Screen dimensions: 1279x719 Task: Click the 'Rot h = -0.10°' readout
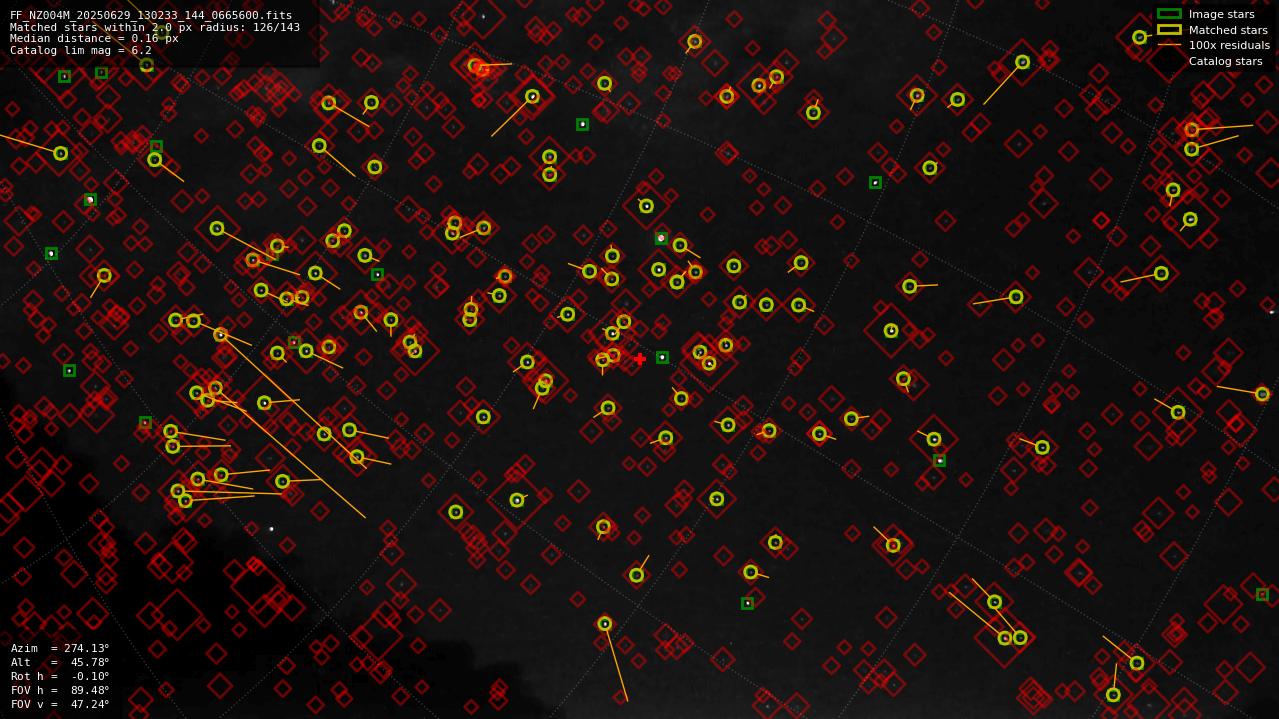[60, 676]
